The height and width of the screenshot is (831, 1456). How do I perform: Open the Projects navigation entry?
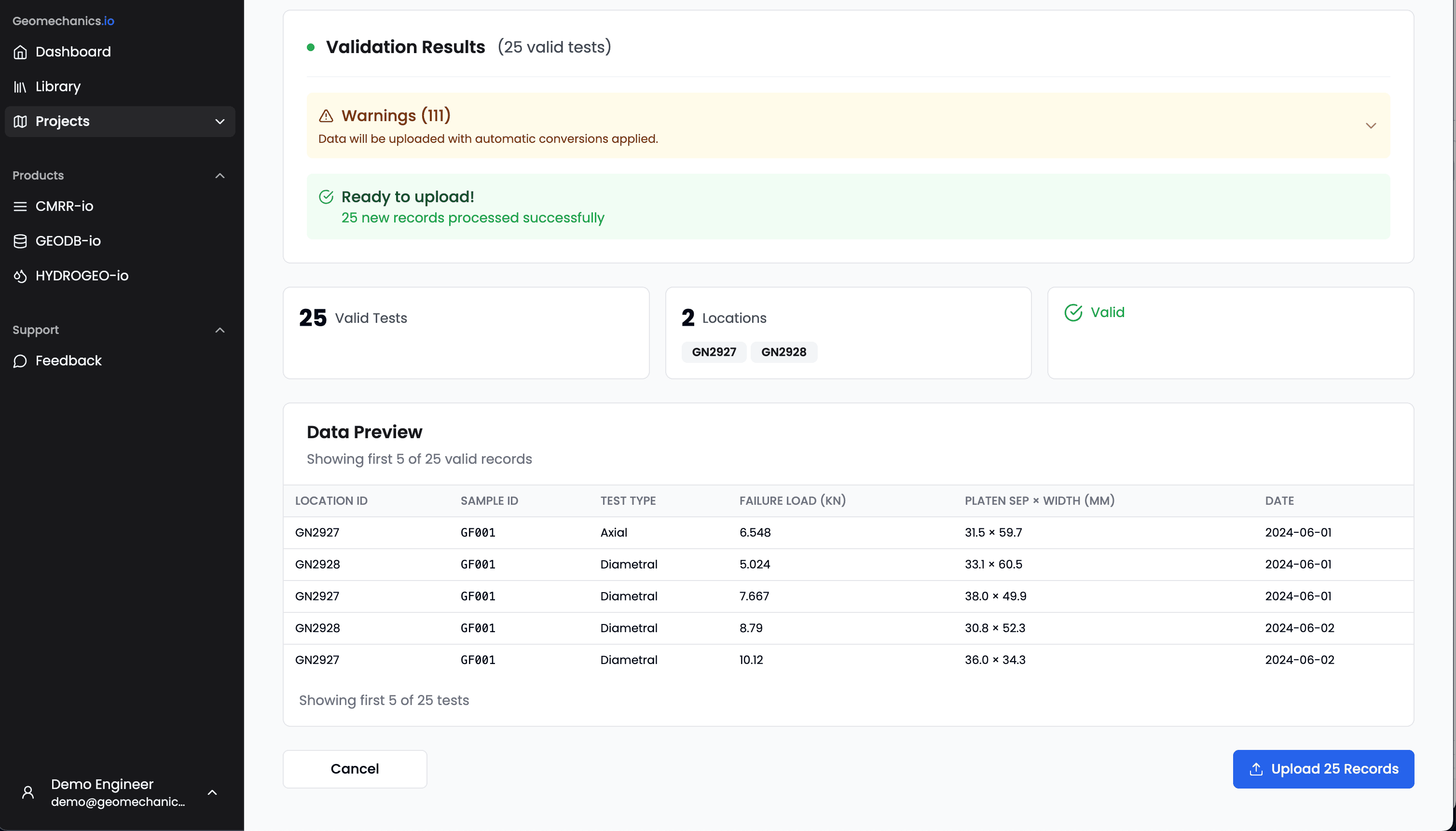(x=62, y=121)
